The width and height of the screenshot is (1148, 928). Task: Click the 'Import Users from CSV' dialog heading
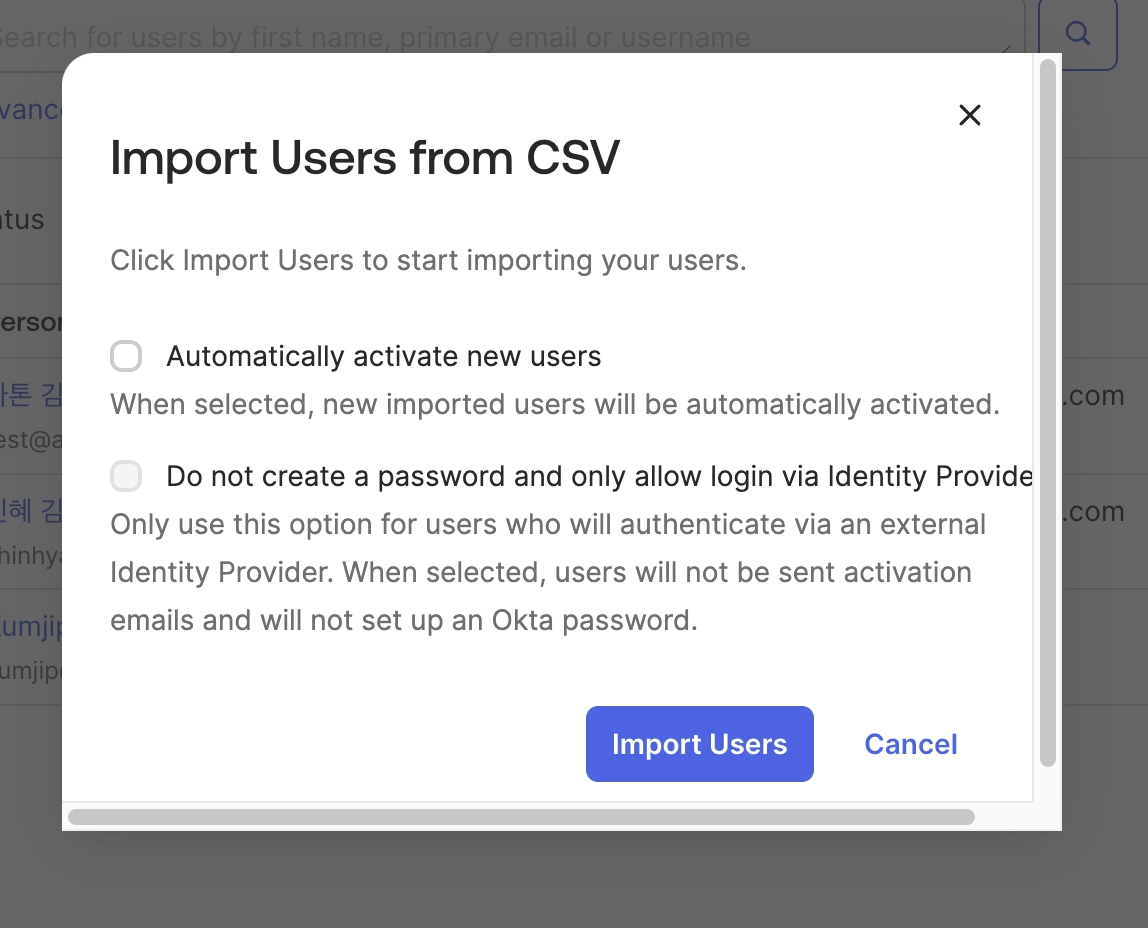(x=365, y=158)
